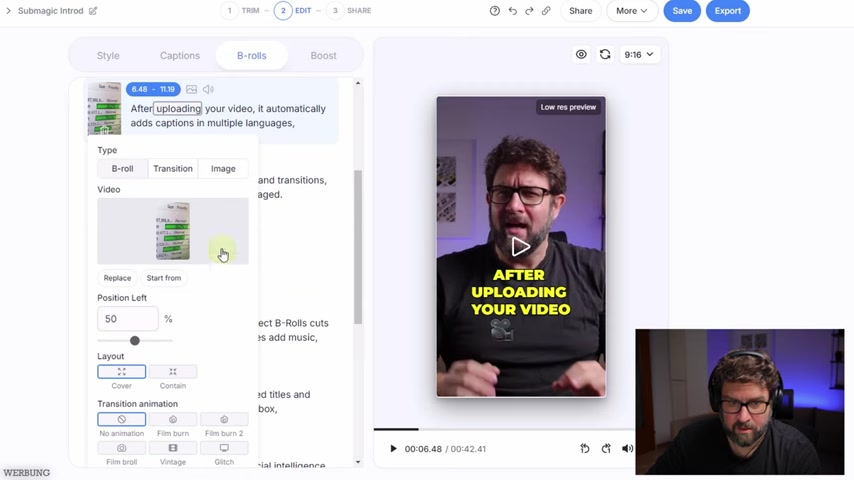Skip forward in the video
This screenshot has width=854, height=480.
606,448
